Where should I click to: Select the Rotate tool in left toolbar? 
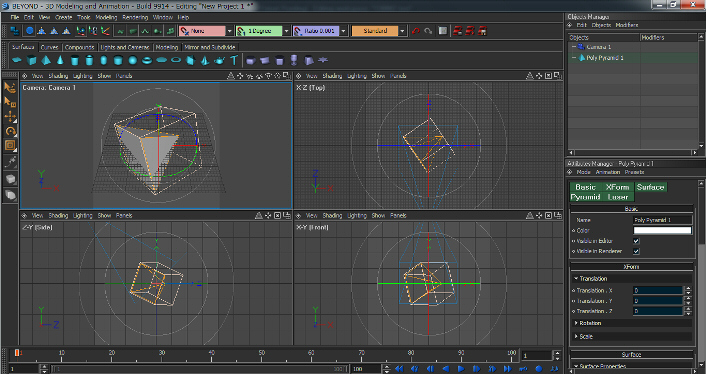[10, 131]
